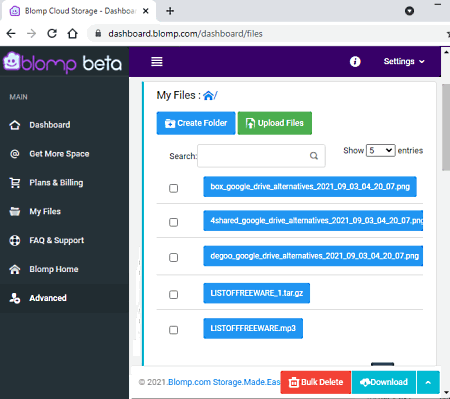Open 4shared_google_drive_alternatives png file
450x399 pixels.
click(x=313, y=220)
